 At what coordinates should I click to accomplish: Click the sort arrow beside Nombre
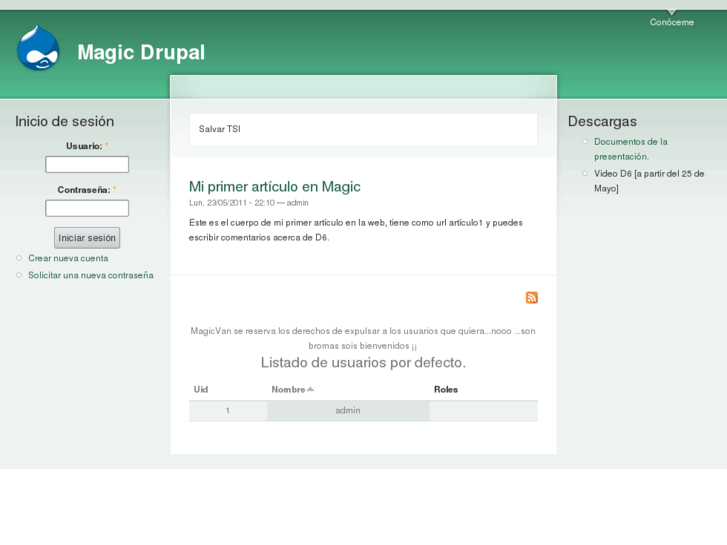click(311, 389)
